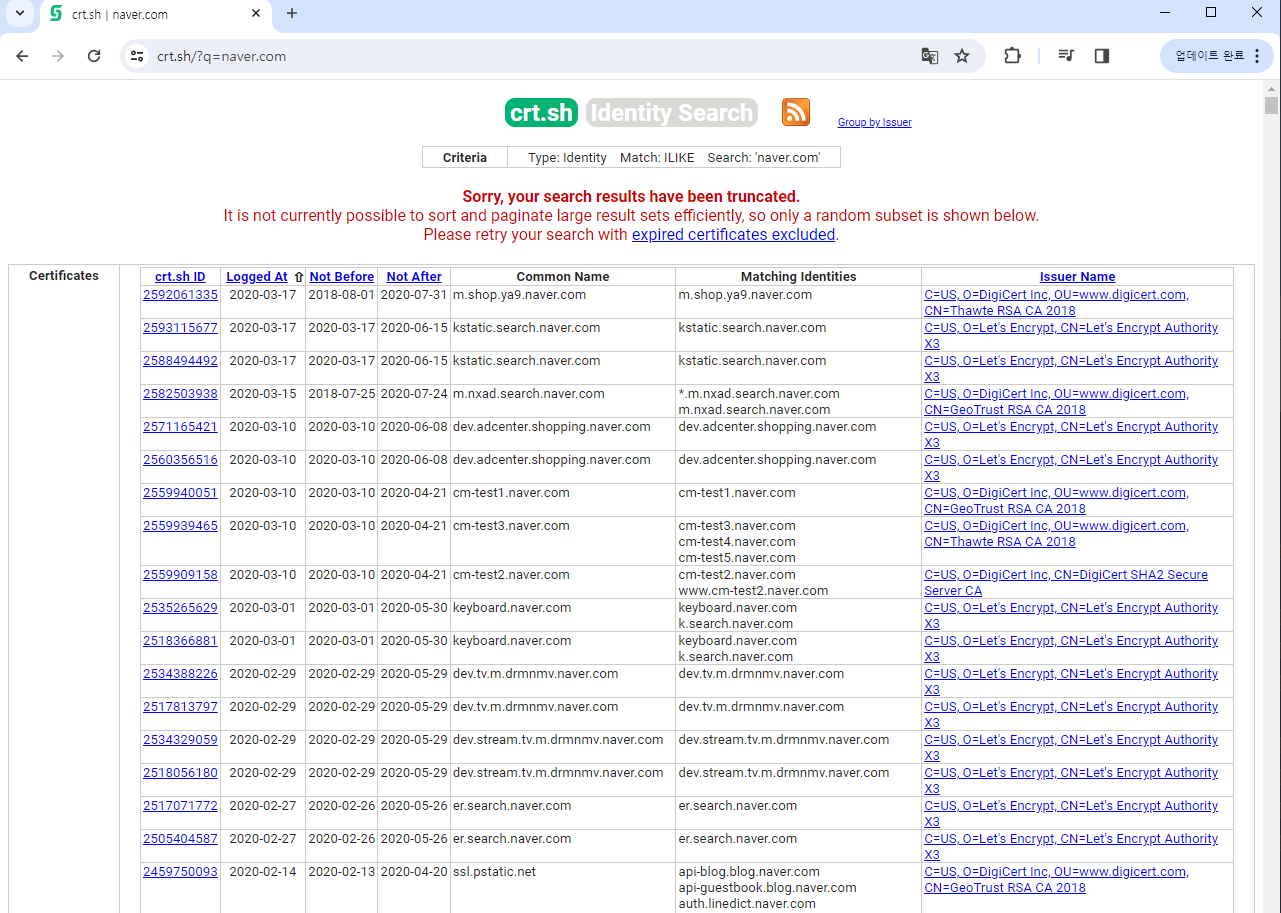Click matching identity api-guestbook.blog.naver.com
The width and height of the screenshot is (1281, 913).
tap(767, 888)
